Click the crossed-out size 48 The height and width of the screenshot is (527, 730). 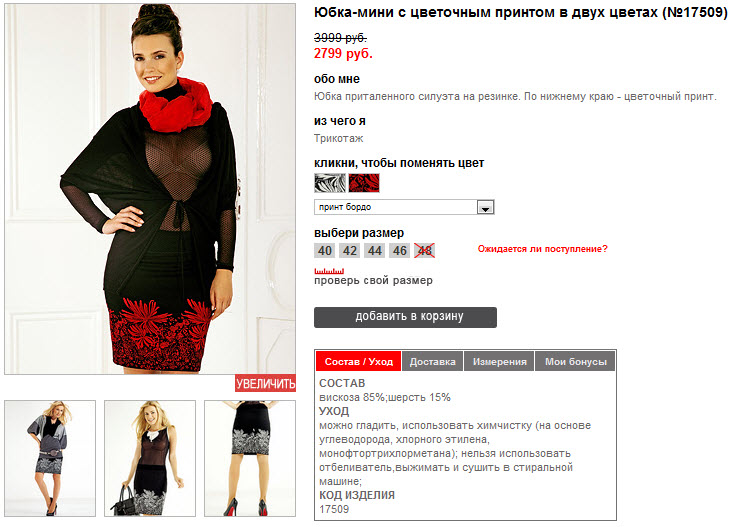click(425, 251)
